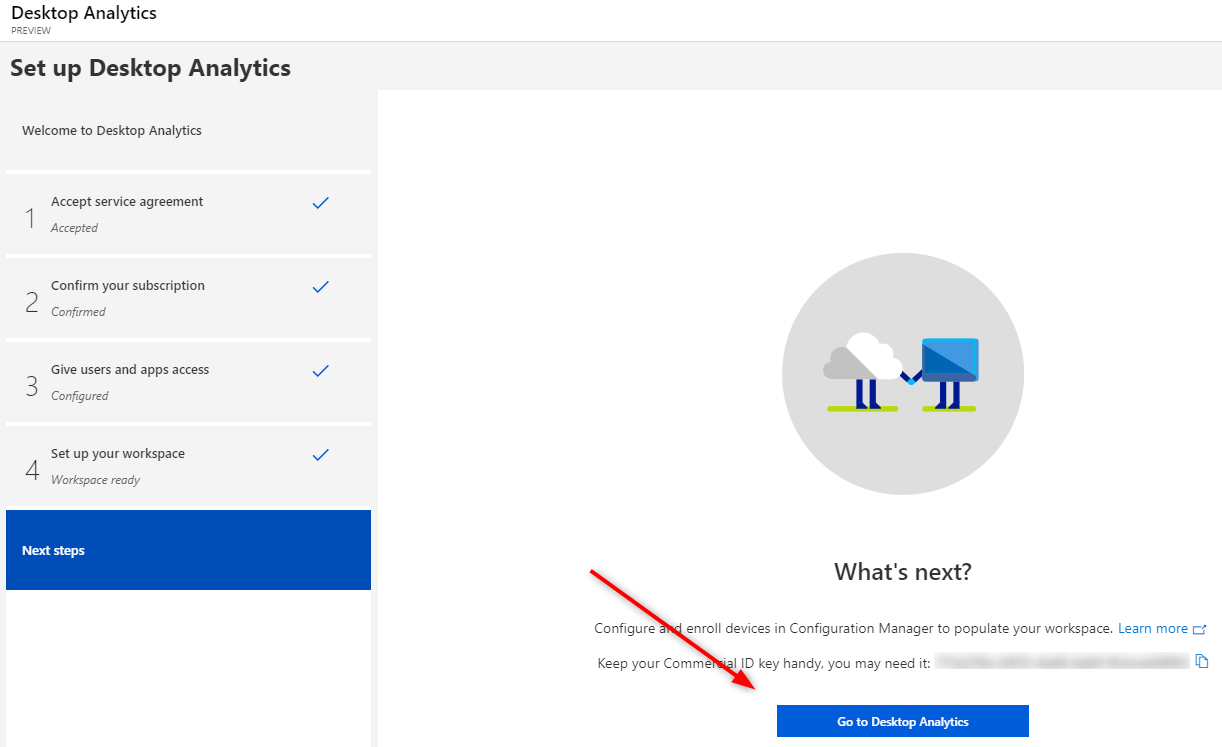Screen dimensions: 1222x747
Task: Click the Configured status text
Action: pyautogui.click(x=79, y=396)
